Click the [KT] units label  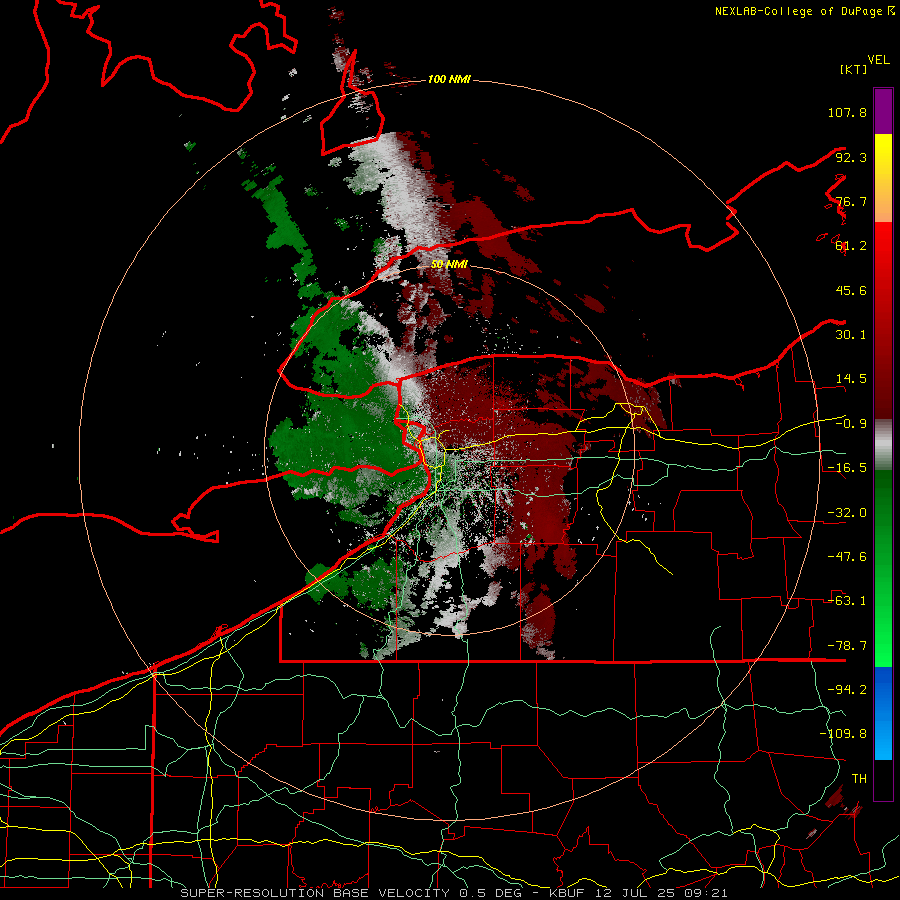853,69
